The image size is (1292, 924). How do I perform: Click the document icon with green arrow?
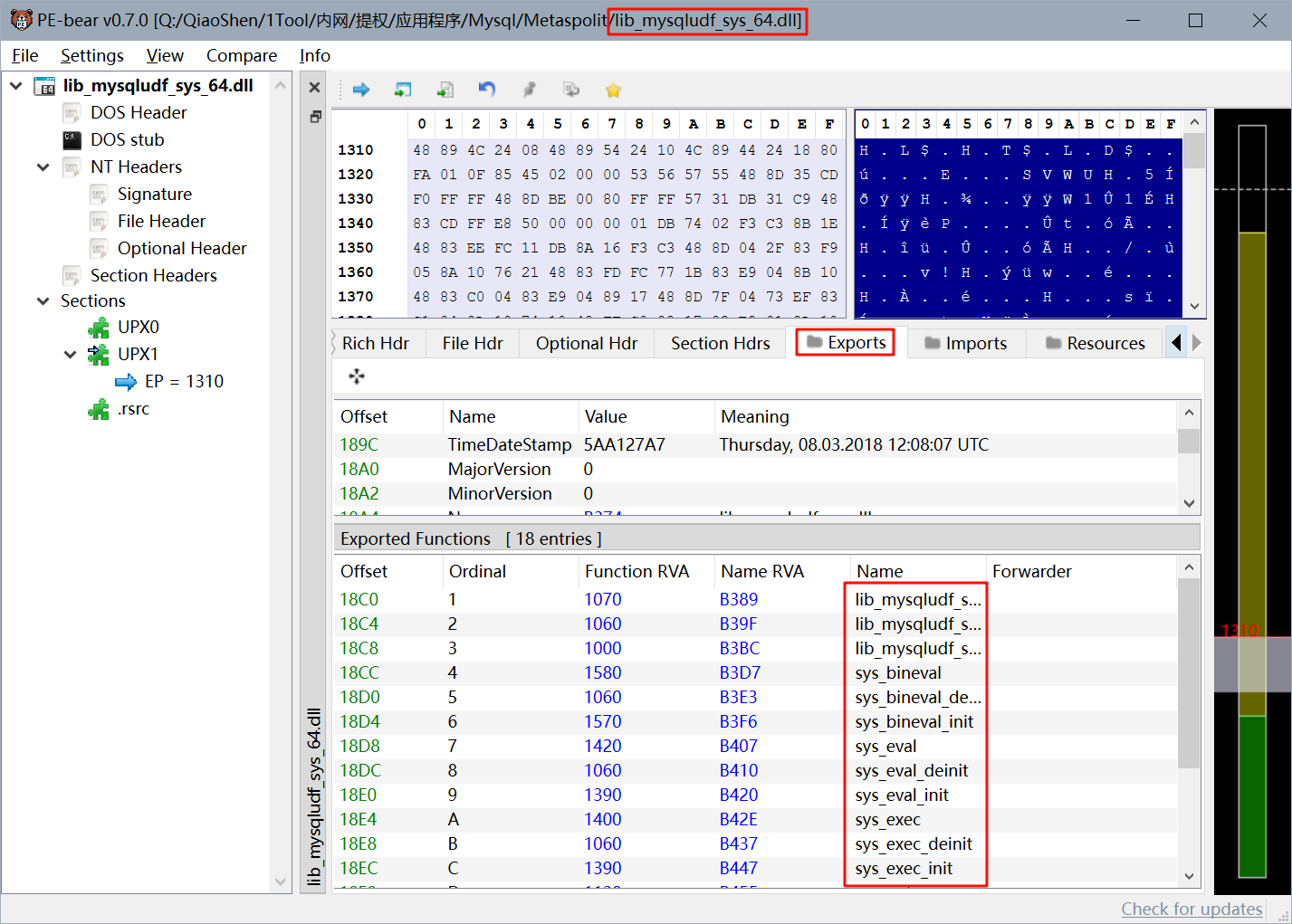point(445,90)
